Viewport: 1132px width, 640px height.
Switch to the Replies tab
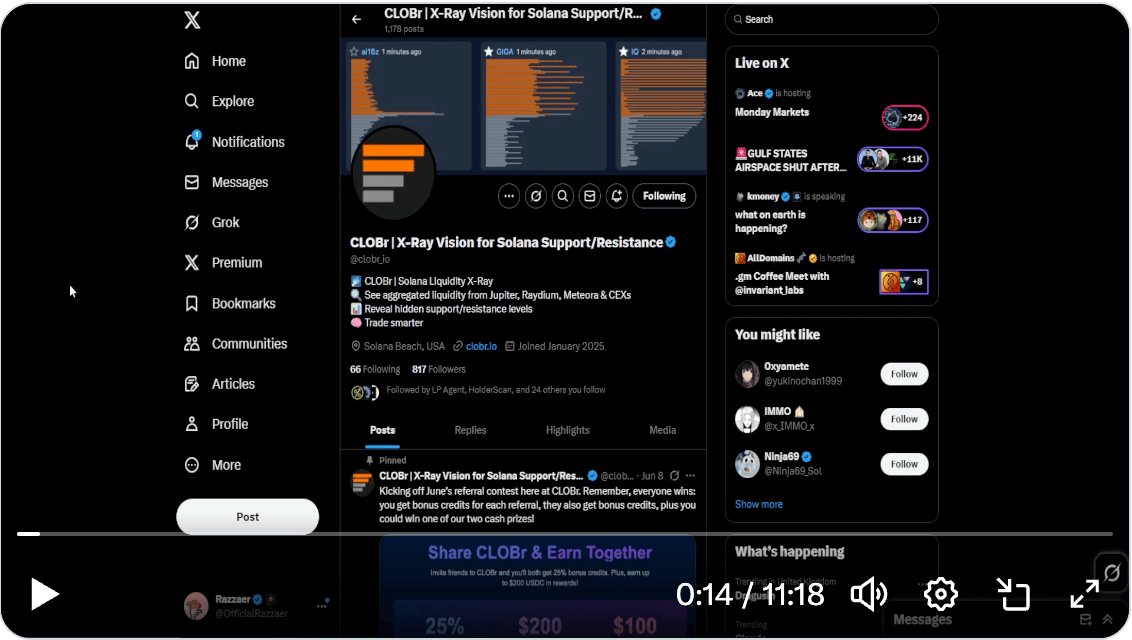click(470, 431)
